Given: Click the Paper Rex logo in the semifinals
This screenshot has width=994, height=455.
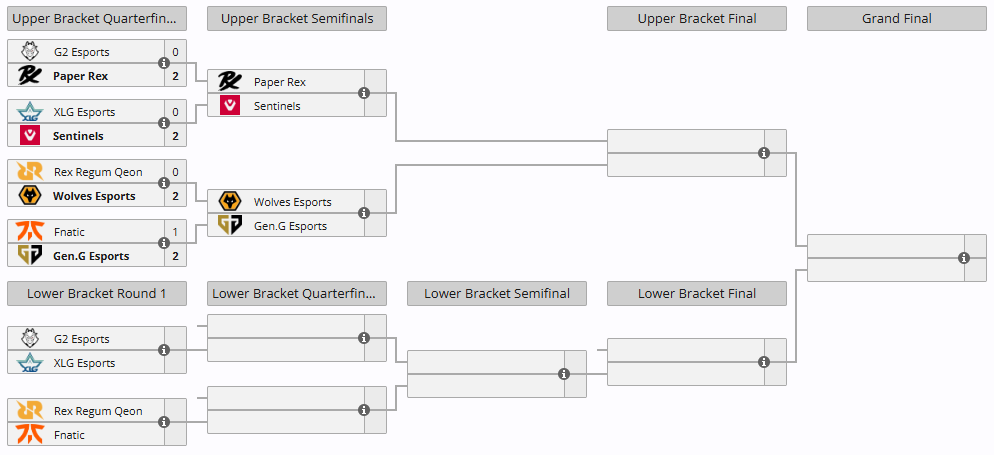Looking at the screenshot, I should pos(229,82).
